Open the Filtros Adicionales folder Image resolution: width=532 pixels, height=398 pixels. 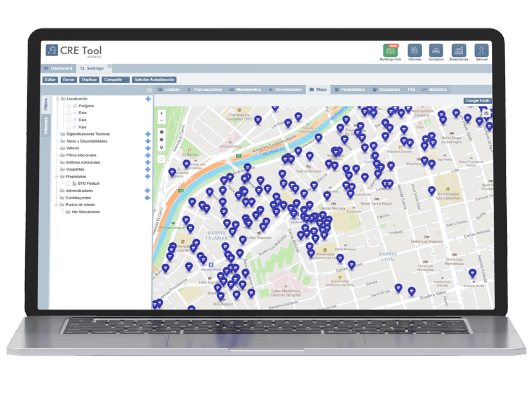[78, 155]
